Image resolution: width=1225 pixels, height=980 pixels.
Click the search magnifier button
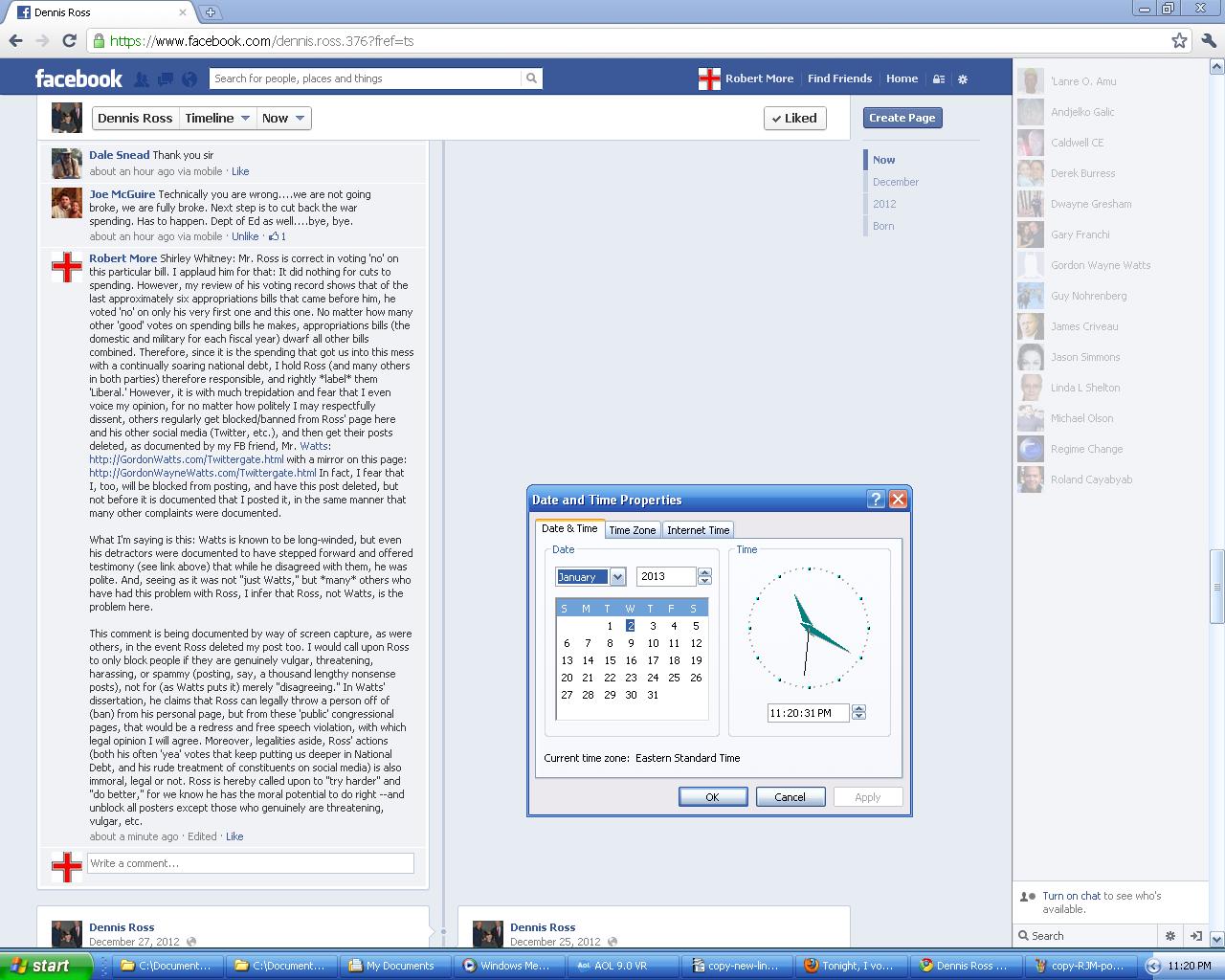coord(531,78)
